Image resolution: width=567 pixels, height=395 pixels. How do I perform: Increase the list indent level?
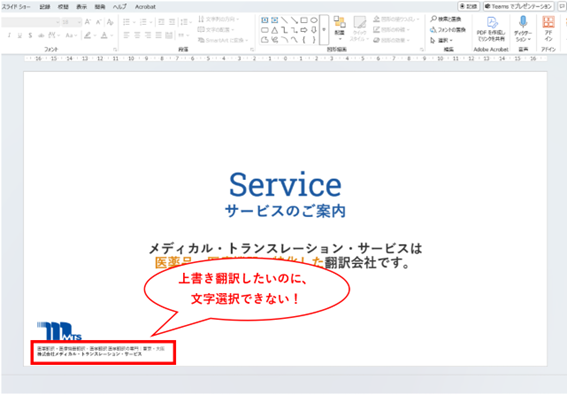[x=172, y=22]
